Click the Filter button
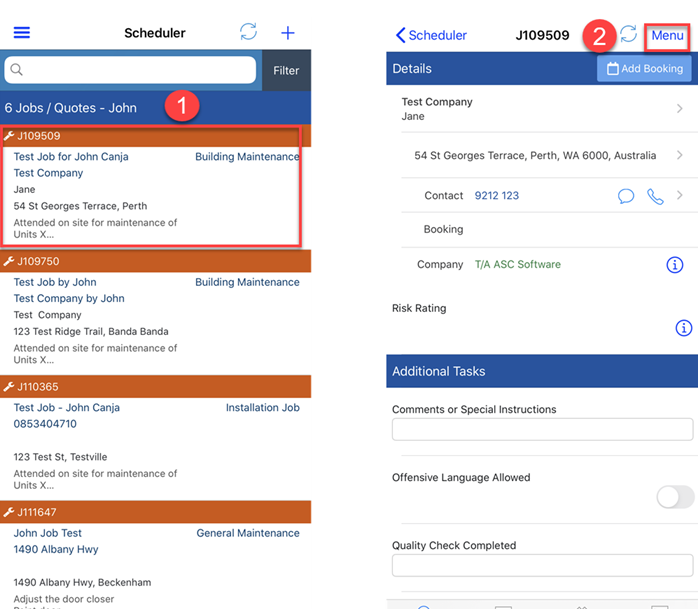 [x=286, y=70]
